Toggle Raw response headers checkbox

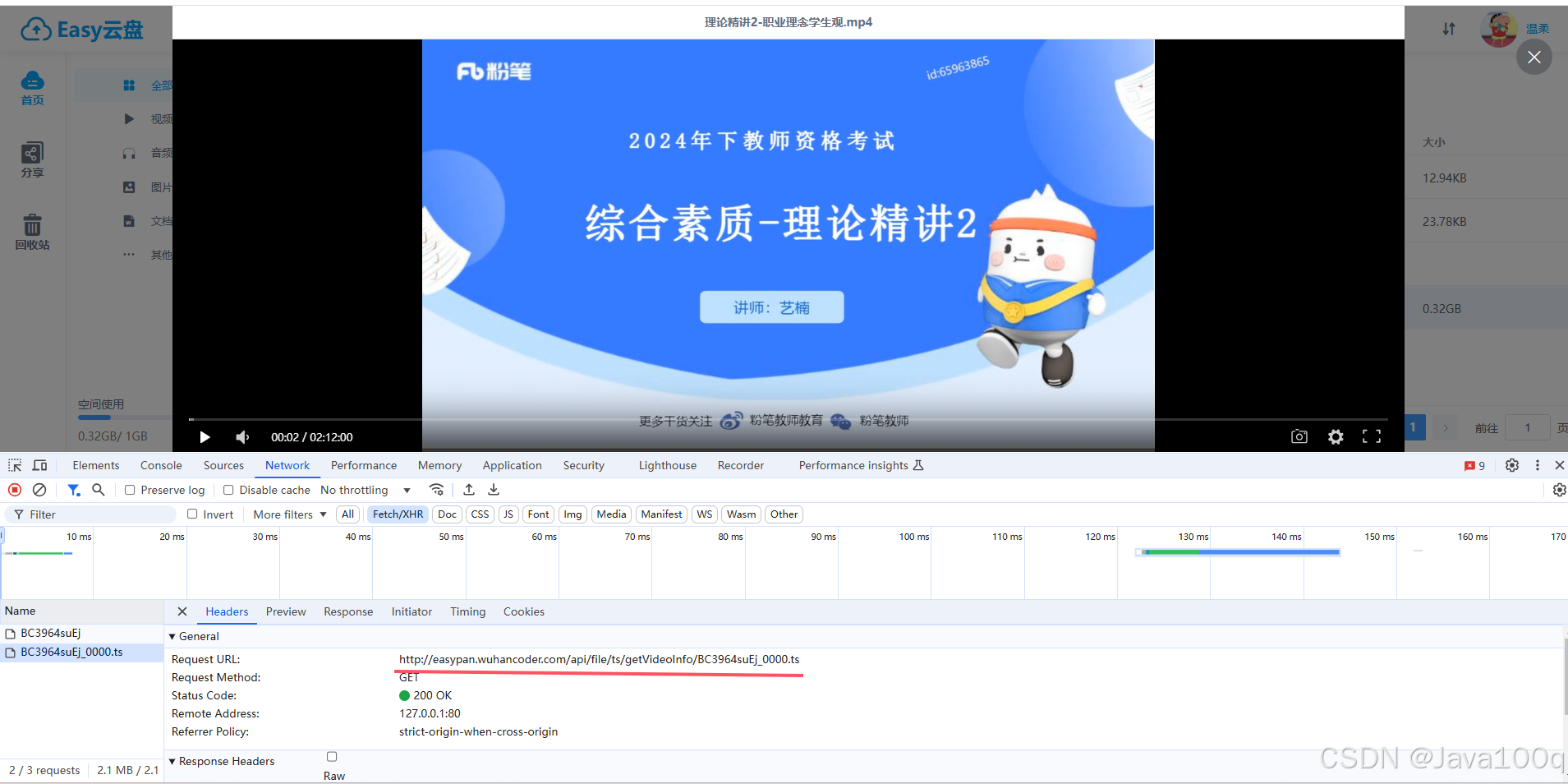pyautogui.click(x=332, y=757)
